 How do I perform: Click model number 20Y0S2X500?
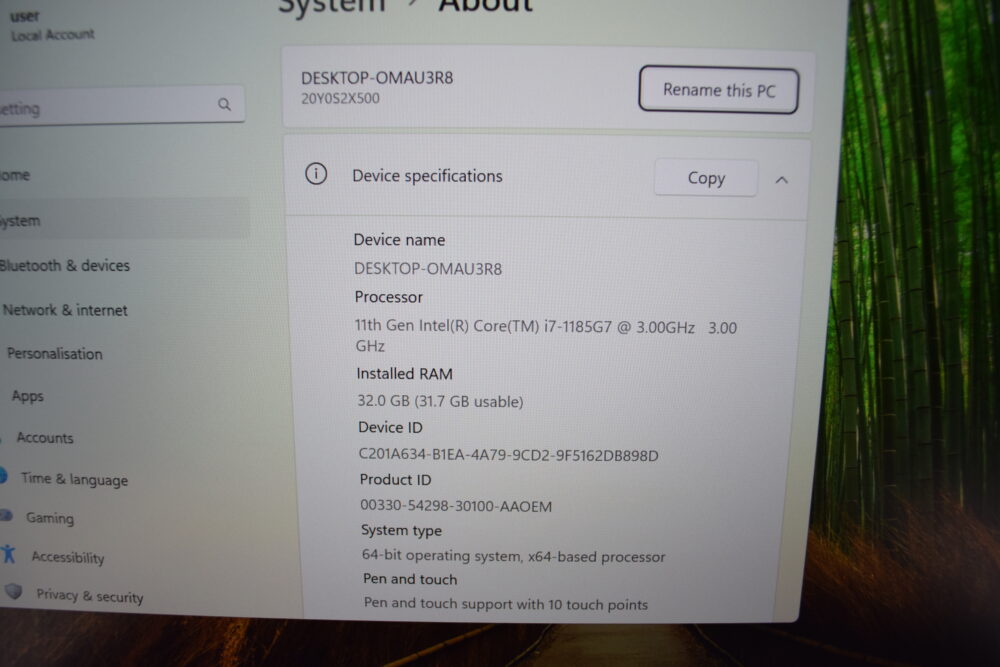pos(340,99)
